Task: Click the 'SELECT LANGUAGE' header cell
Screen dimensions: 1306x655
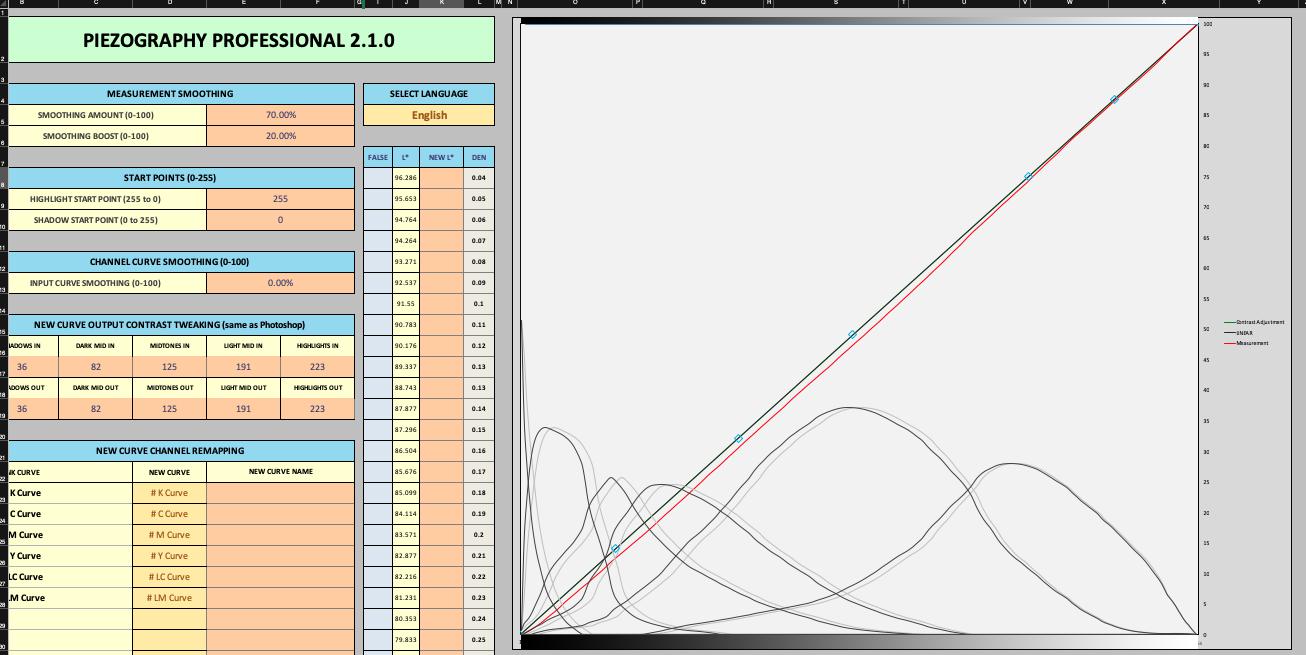Action: click(428, 94)
